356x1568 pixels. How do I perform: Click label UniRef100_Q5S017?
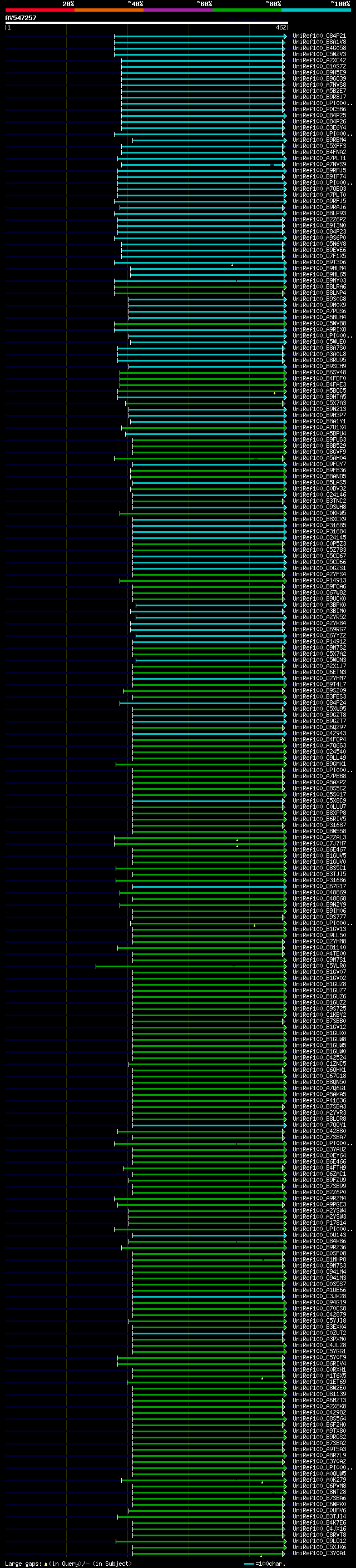(319, 794)
